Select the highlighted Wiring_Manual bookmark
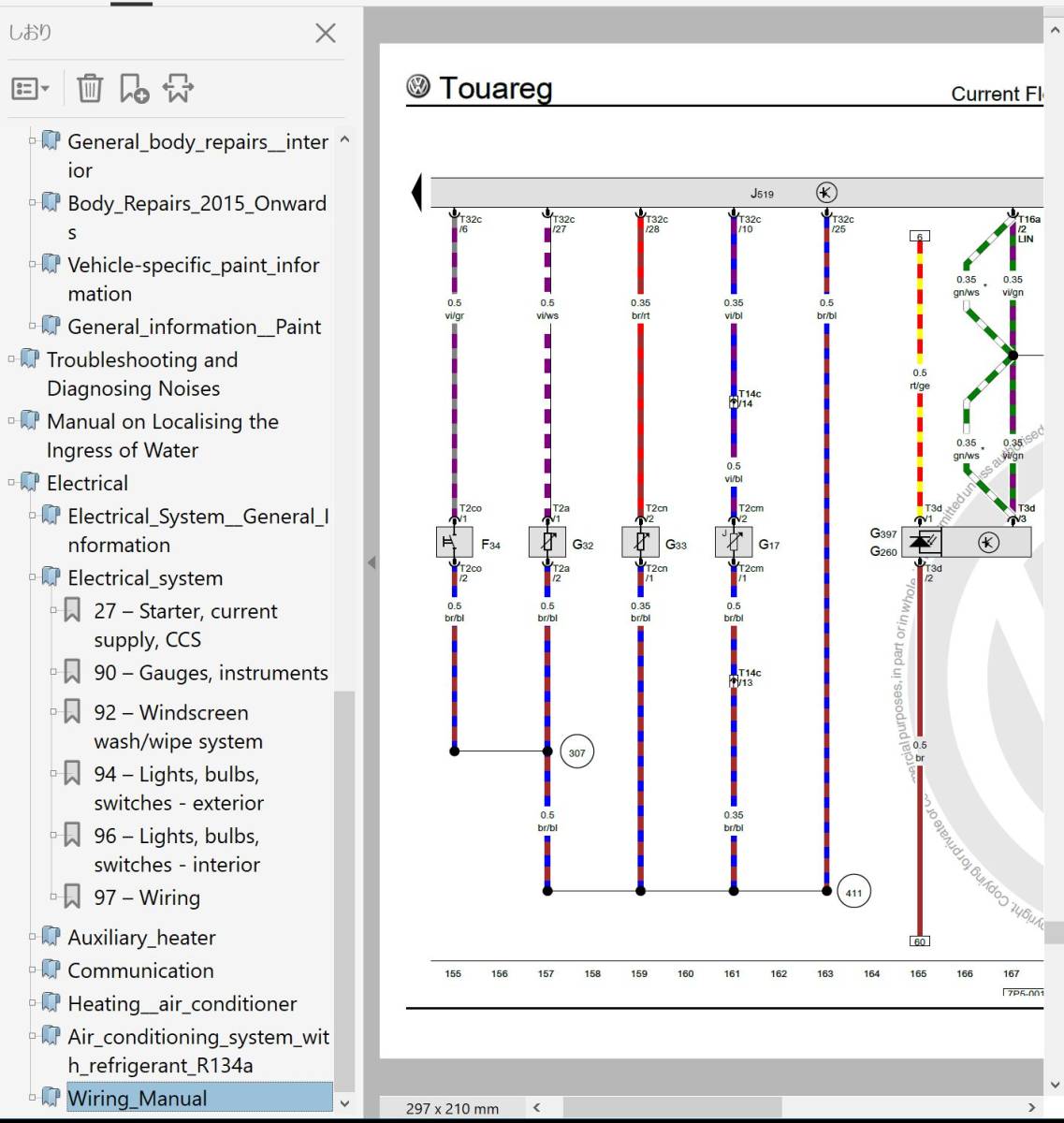 tap(199, 1098)
